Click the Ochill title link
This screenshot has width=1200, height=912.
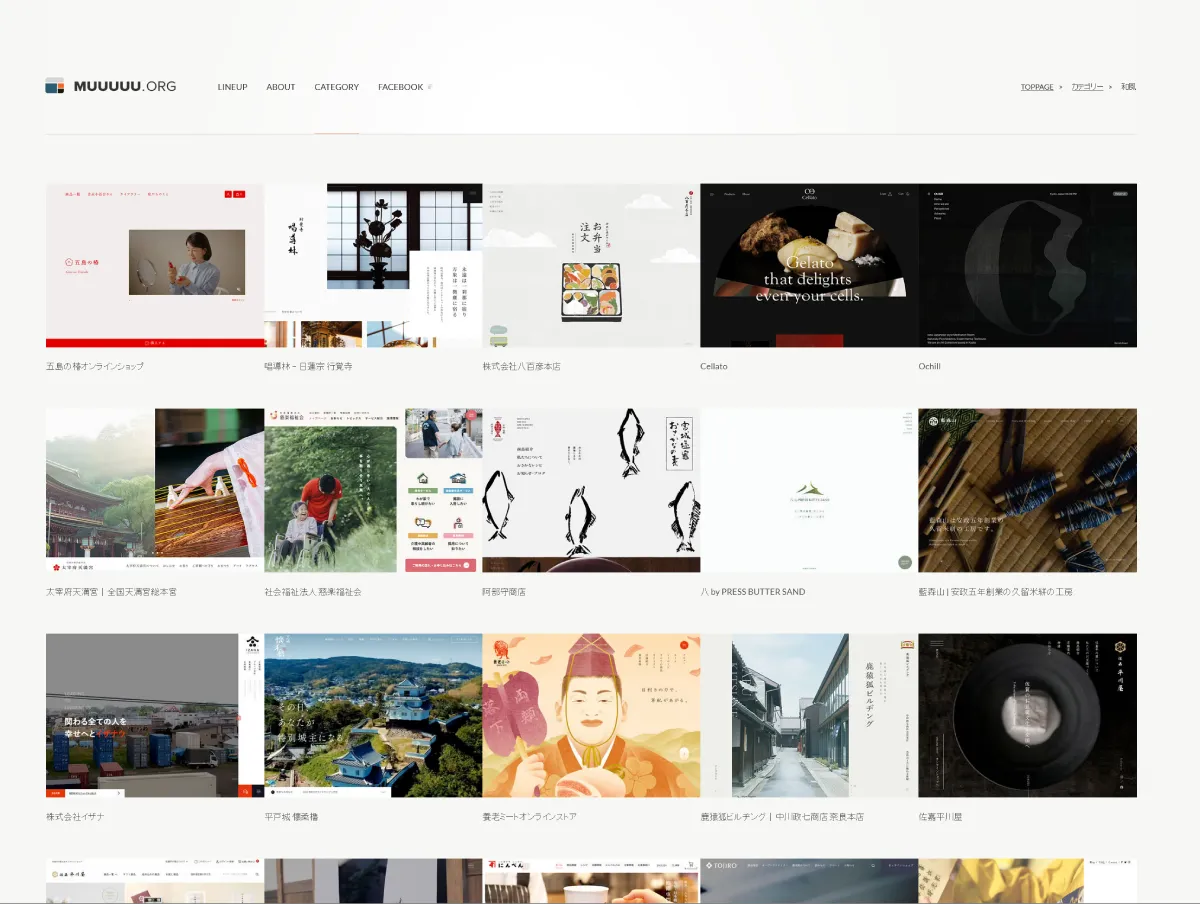929,367
